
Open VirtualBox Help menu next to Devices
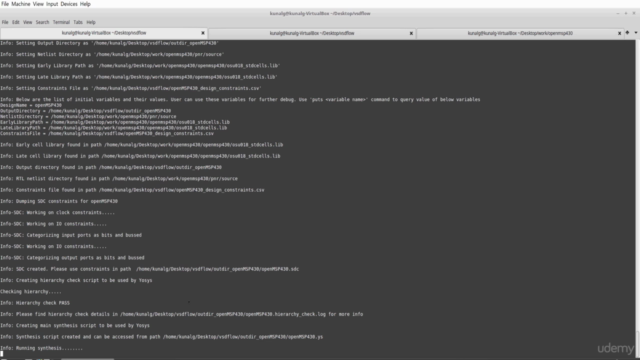point(85,4)
